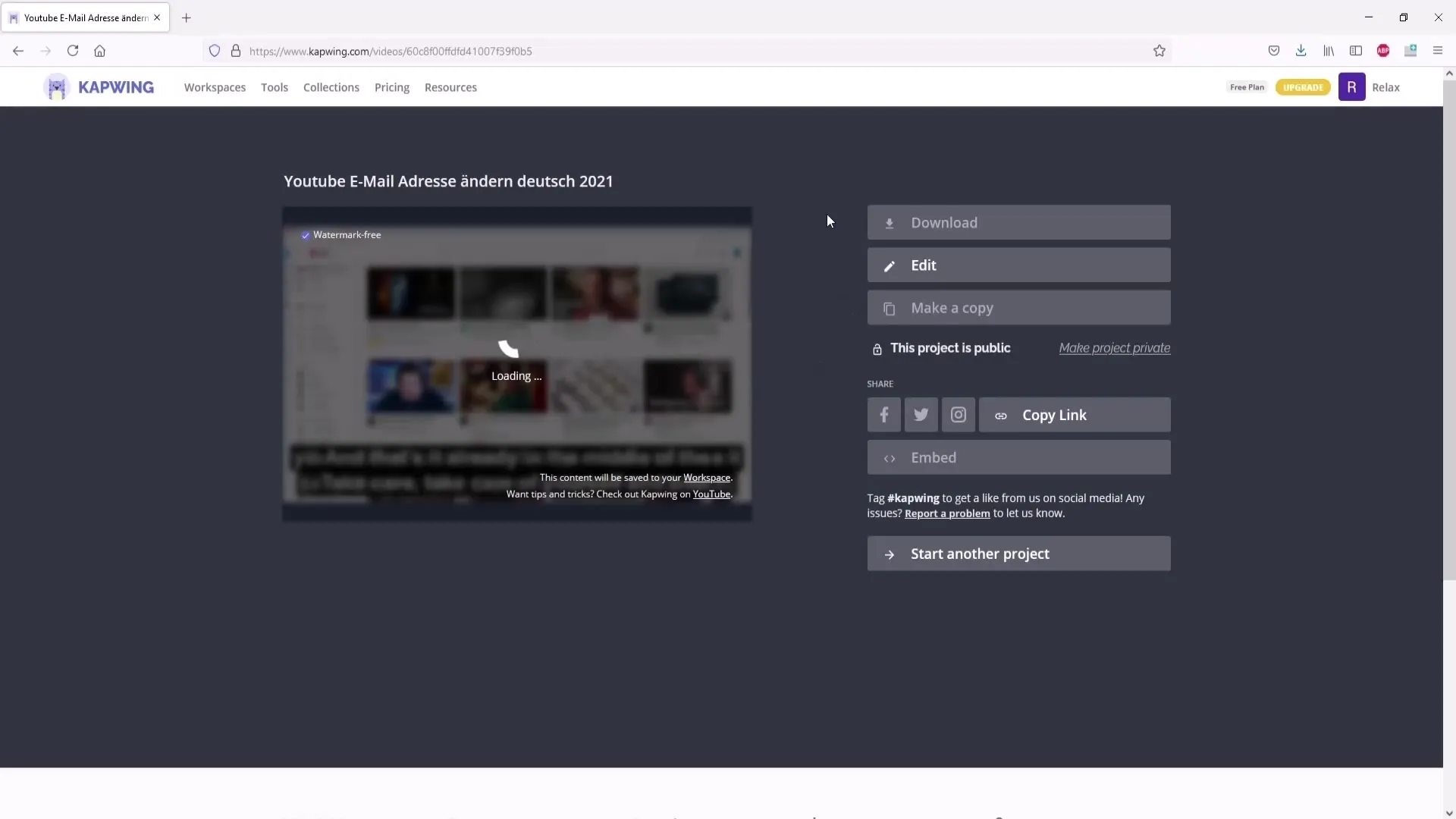Screen dimensions: 1456x819
Task: Open Workspaces dropdown
Action: click(215, 87)
